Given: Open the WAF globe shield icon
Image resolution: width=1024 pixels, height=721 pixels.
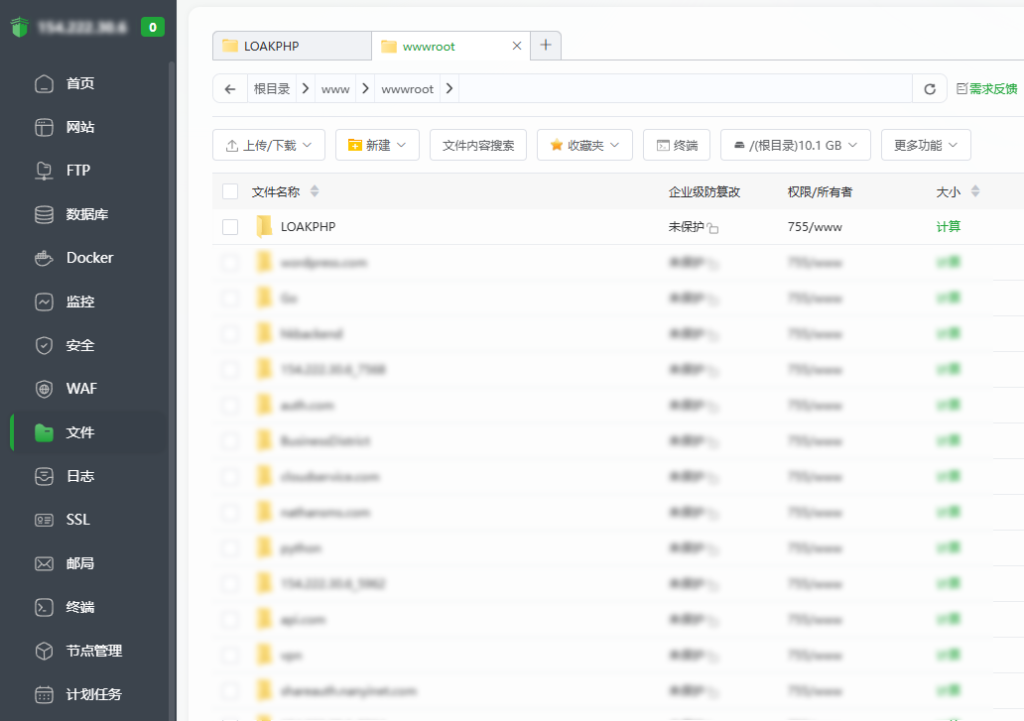Looking at the screenshot, I should [x=44, y=389].
